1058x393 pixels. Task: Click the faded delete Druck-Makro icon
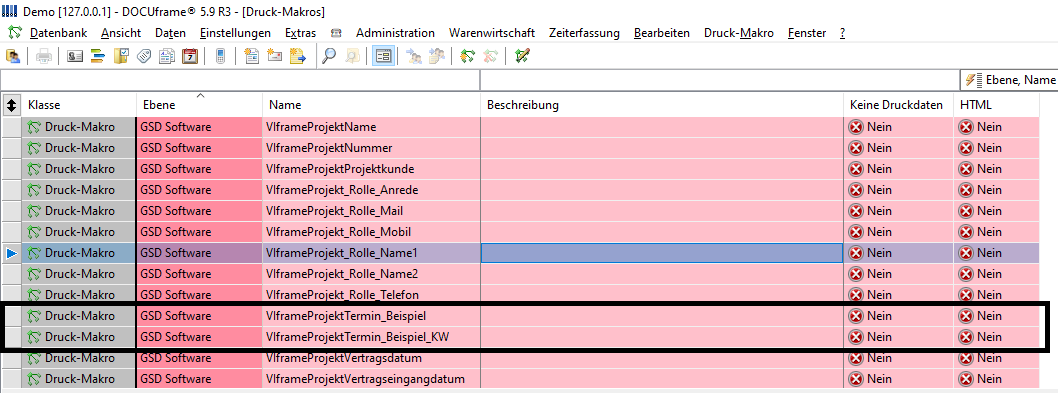tap(491, 56)
